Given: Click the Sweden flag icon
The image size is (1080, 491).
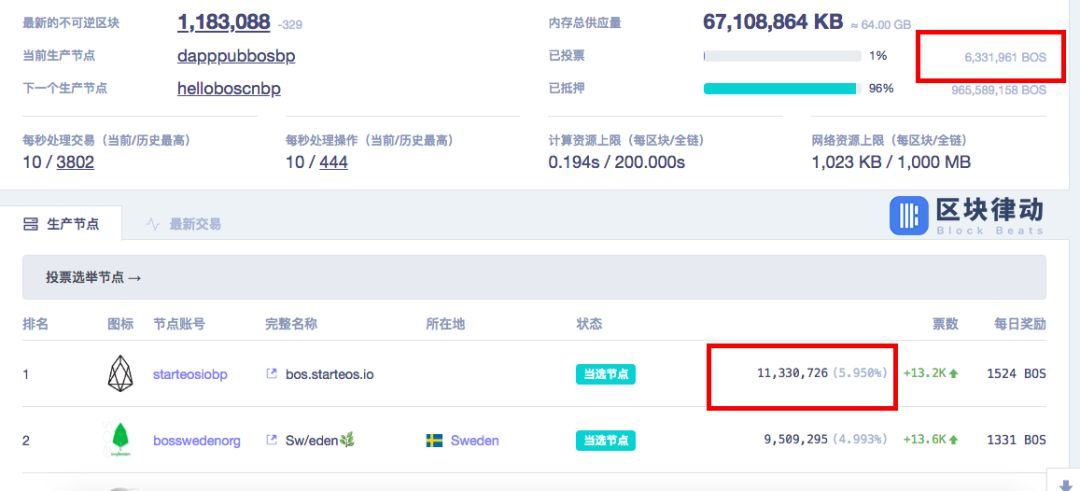Looking at the screenshot, I should pyautogui.click(x=434, y=441).
